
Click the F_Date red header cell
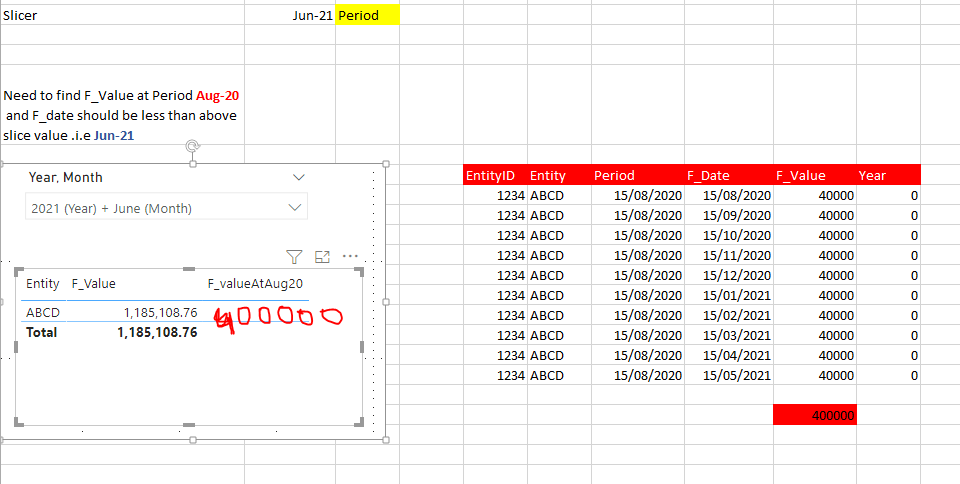click(x=729, y=175)
